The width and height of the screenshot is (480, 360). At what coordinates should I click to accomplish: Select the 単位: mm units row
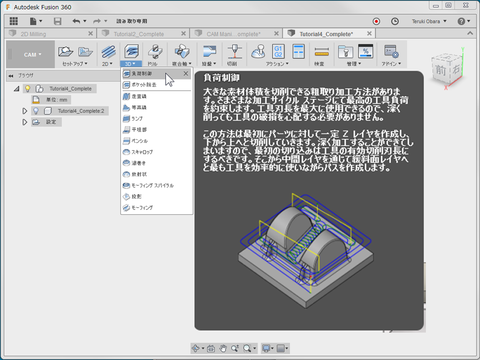(x=51, y=100)
